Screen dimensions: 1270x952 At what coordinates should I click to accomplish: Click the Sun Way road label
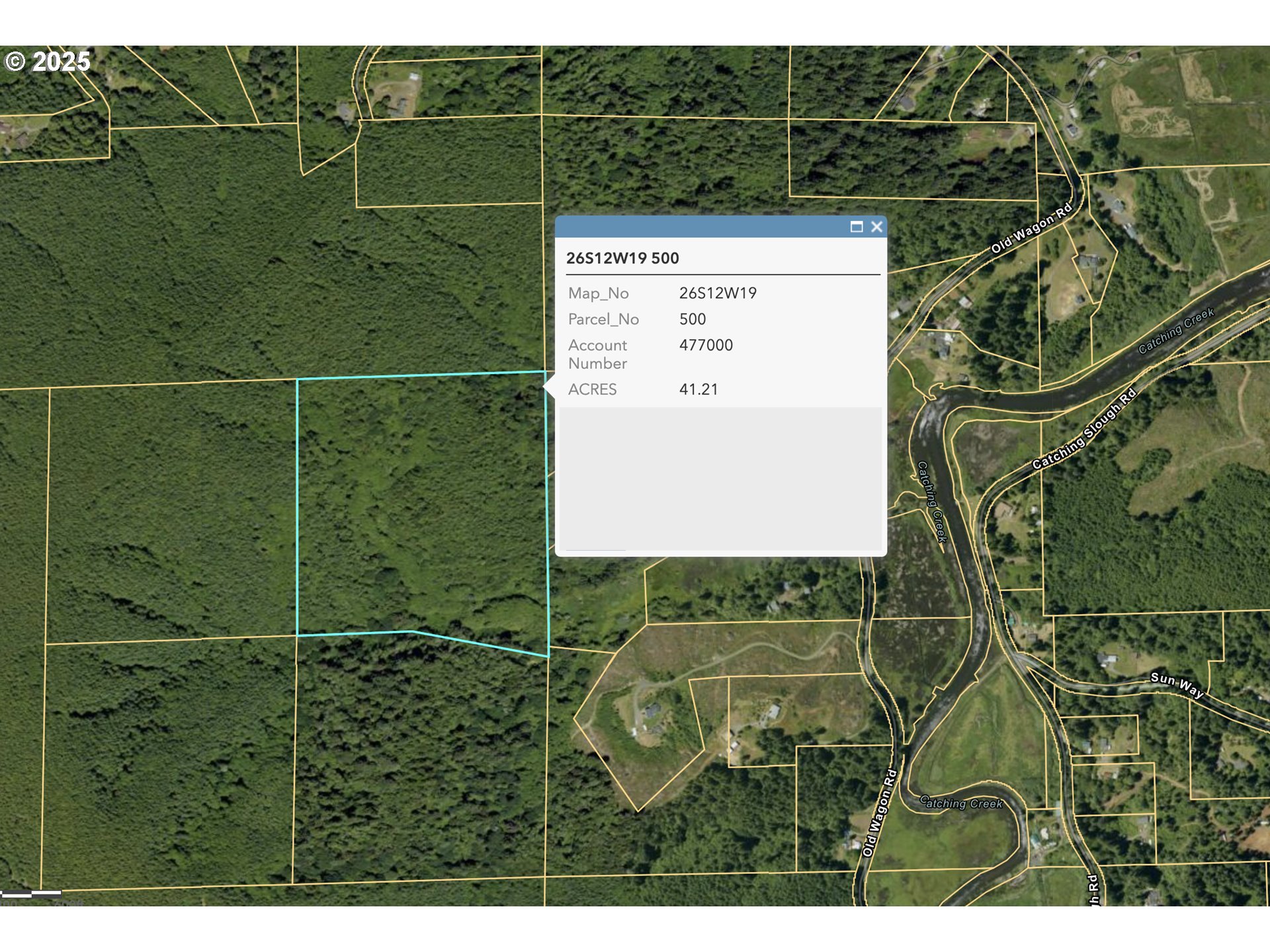point(1176,684)
